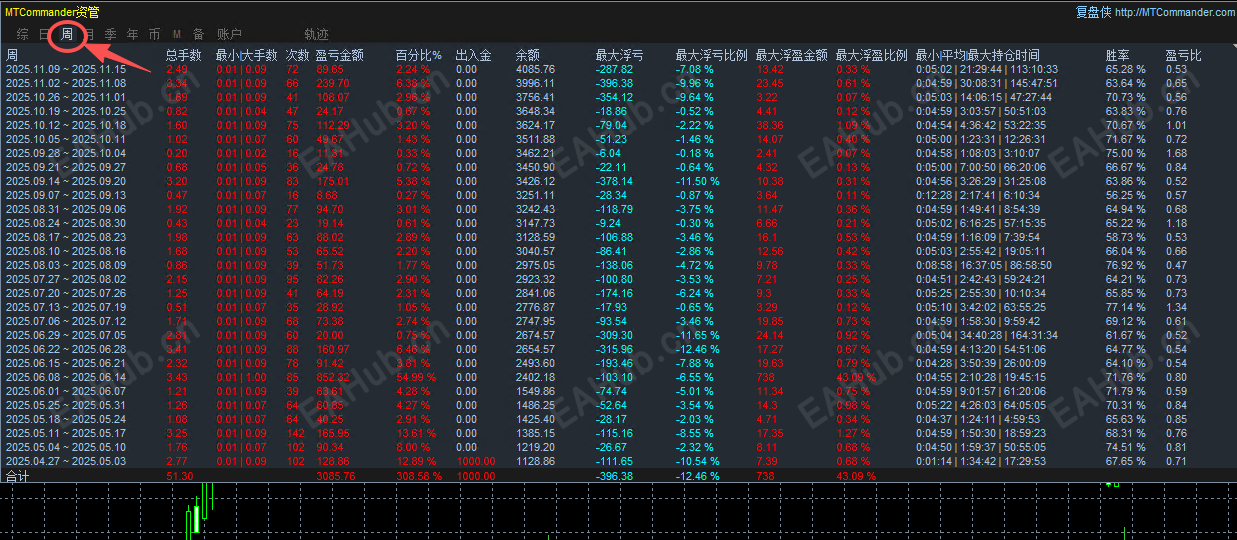Click total lots value 51.30
Image resolution: width=1237 pixels, height=540 pixels.
coord(179,476)
